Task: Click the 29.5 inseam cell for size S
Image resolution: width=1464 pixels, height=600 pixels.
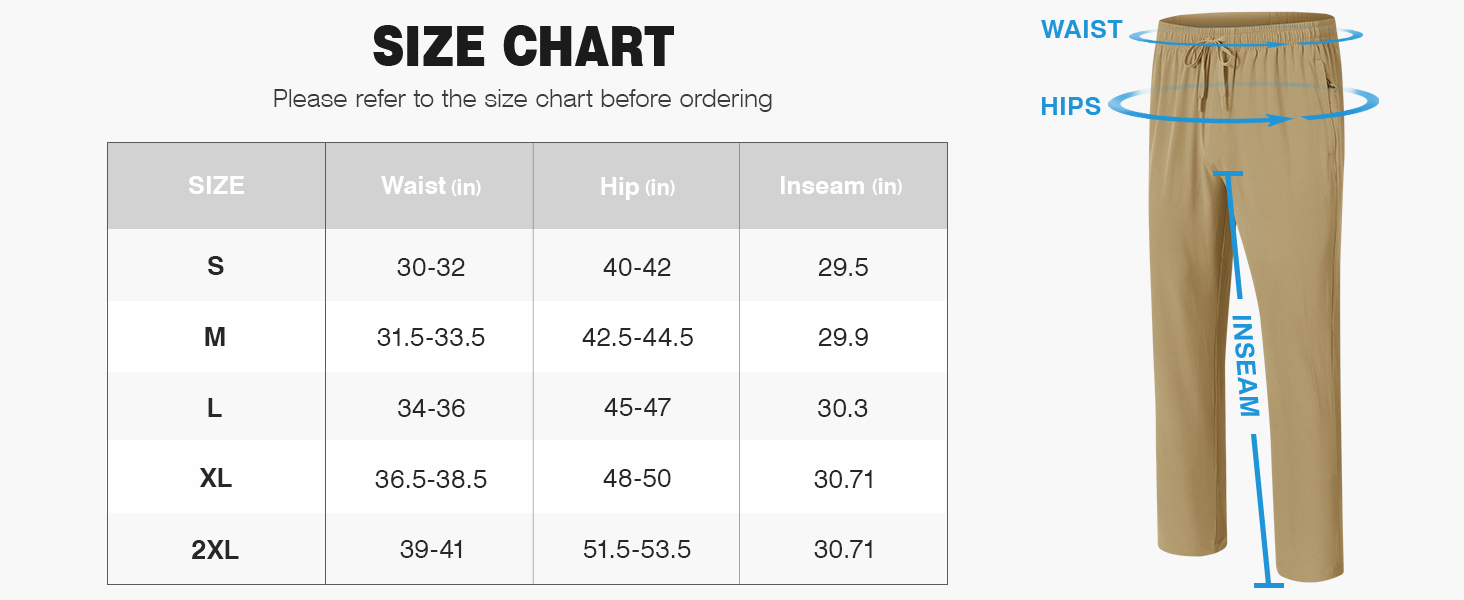Action: [x=843, y=267]
